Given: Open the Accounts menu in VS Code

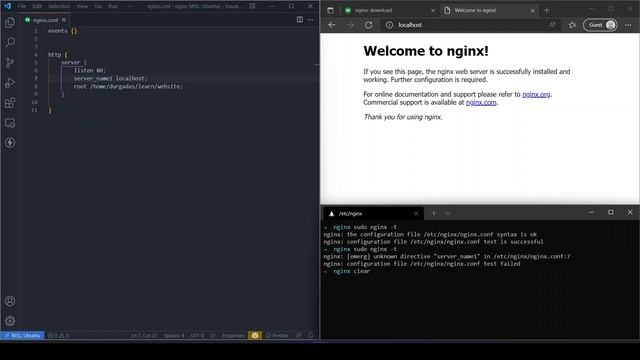Looking at the screenshot, I should click(x=10, y=301).
